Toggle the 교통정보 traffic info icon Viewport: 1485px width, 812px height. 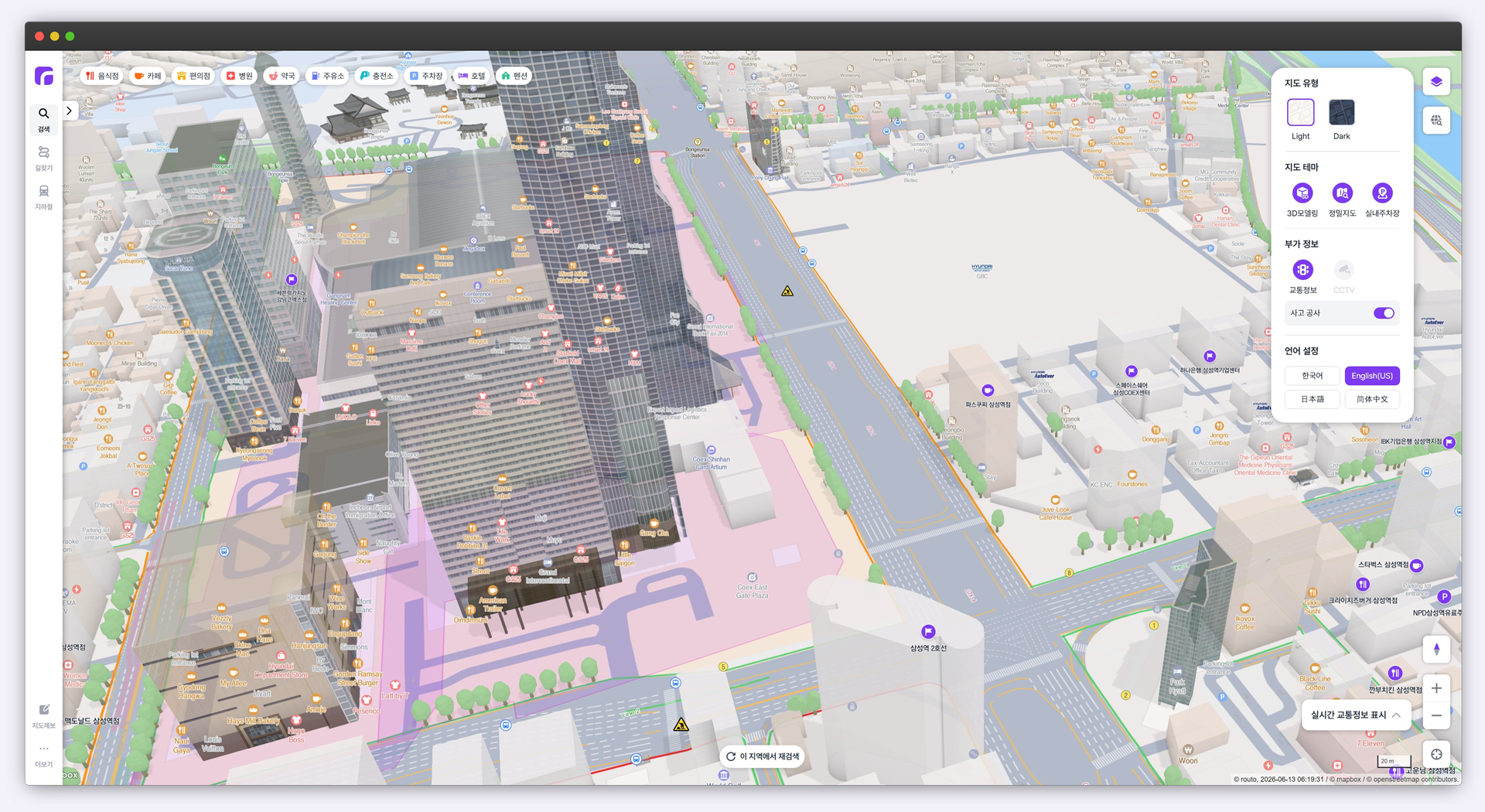1302,270
